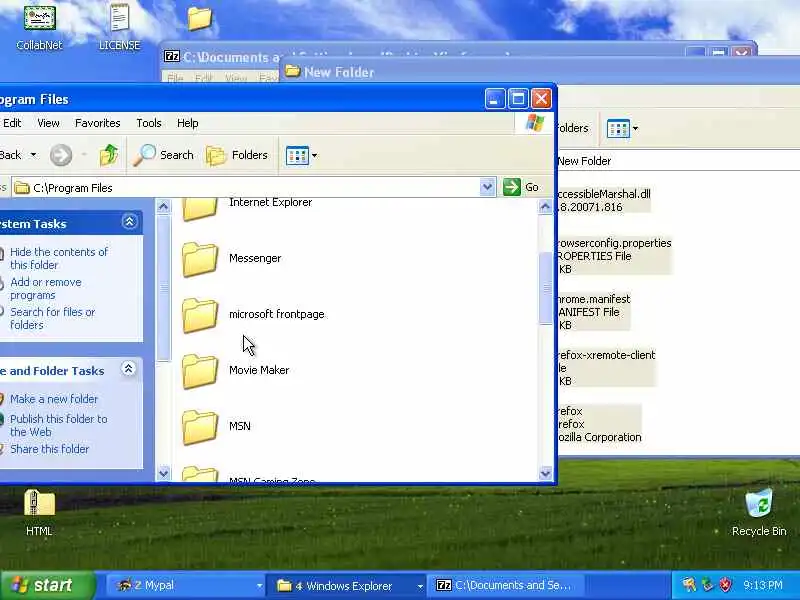The height and width of the screenshot is (600, 800).
Task: Click the taskbar clock 9:13 PM
Action: (x=763, y=585)
